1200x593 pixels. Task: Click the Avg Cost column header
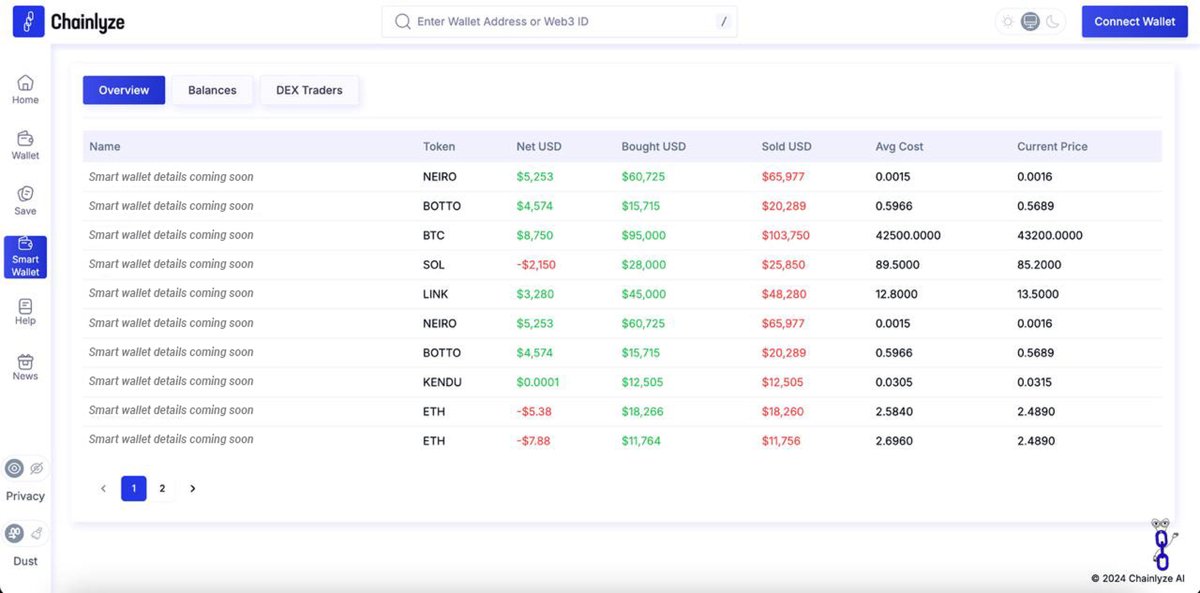coord(900,146)
